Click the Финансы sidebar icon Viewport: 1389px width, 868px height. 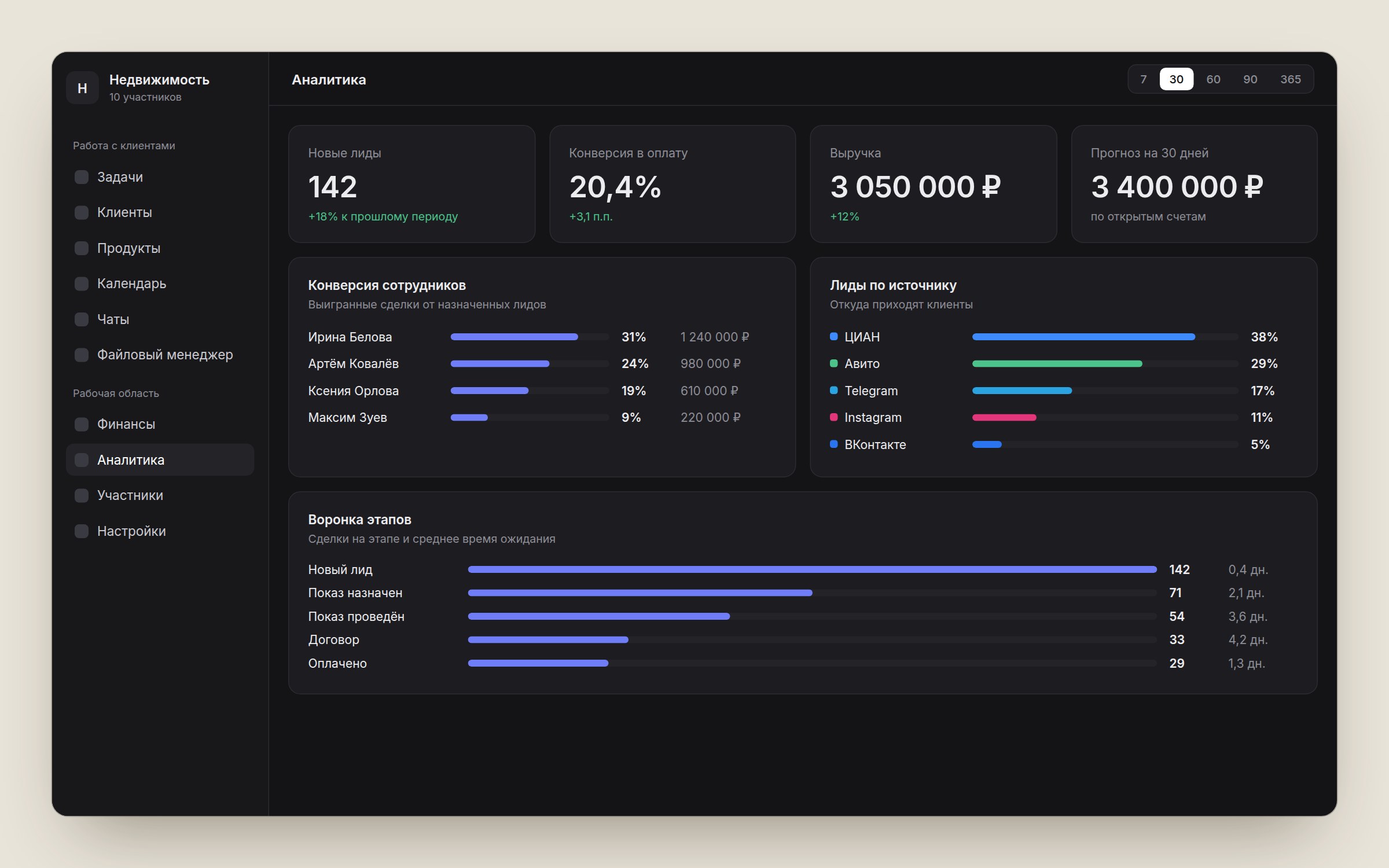click(82, 424)
